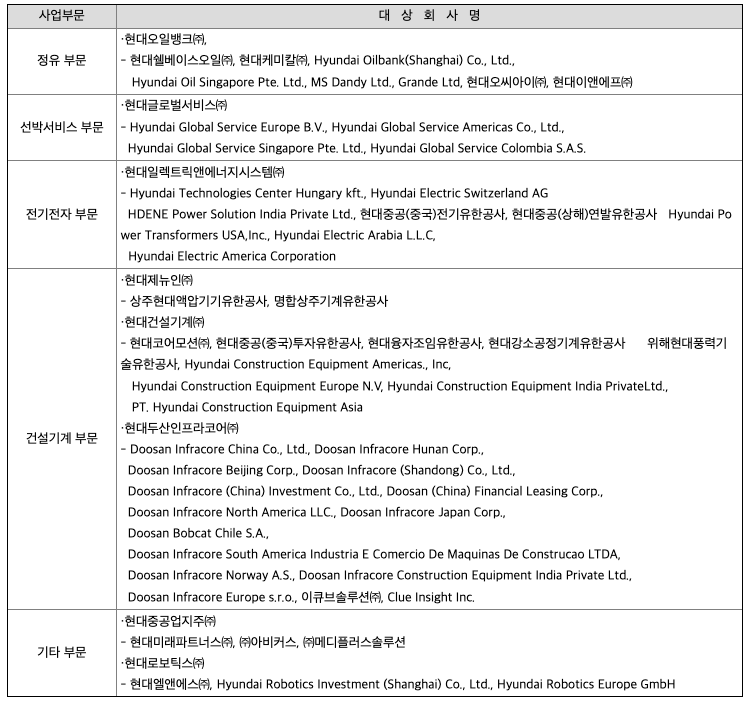Click the 현대강소공정기계유한공사 text
Screen dimensions: 754x701
tap(557, 343)
